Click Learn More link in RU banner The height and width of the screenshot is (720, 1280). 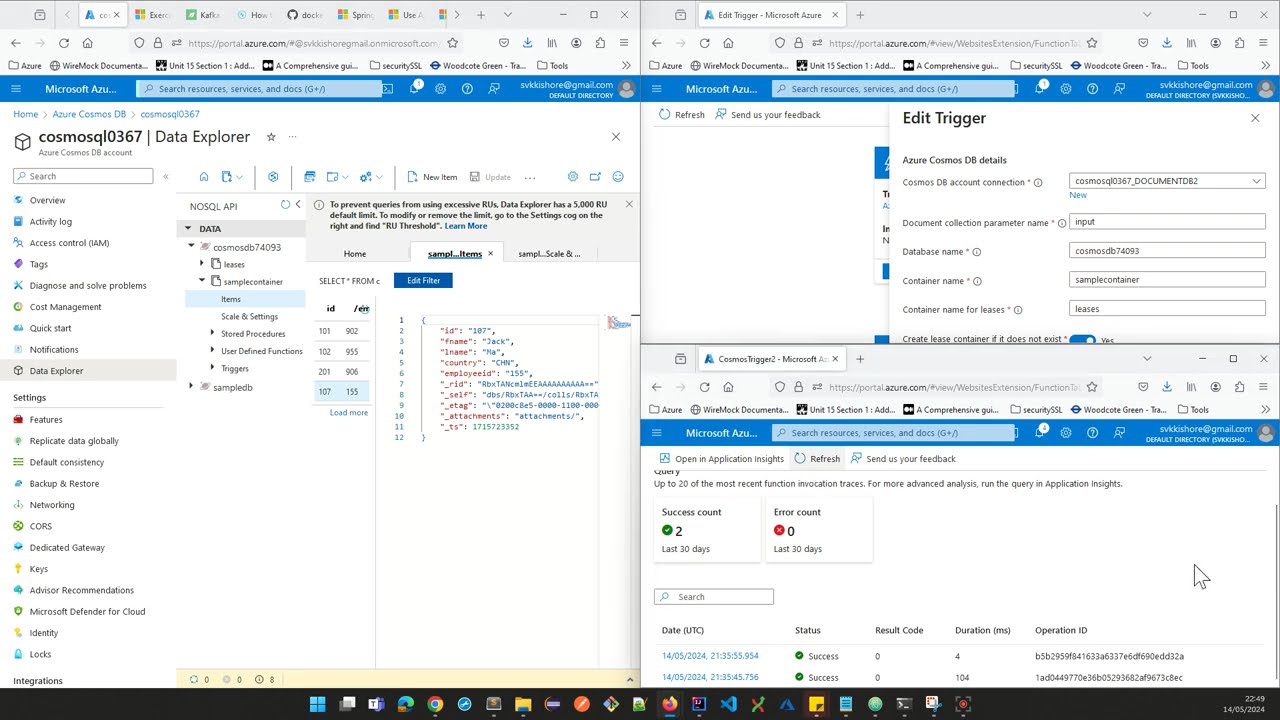pos(466,226)
